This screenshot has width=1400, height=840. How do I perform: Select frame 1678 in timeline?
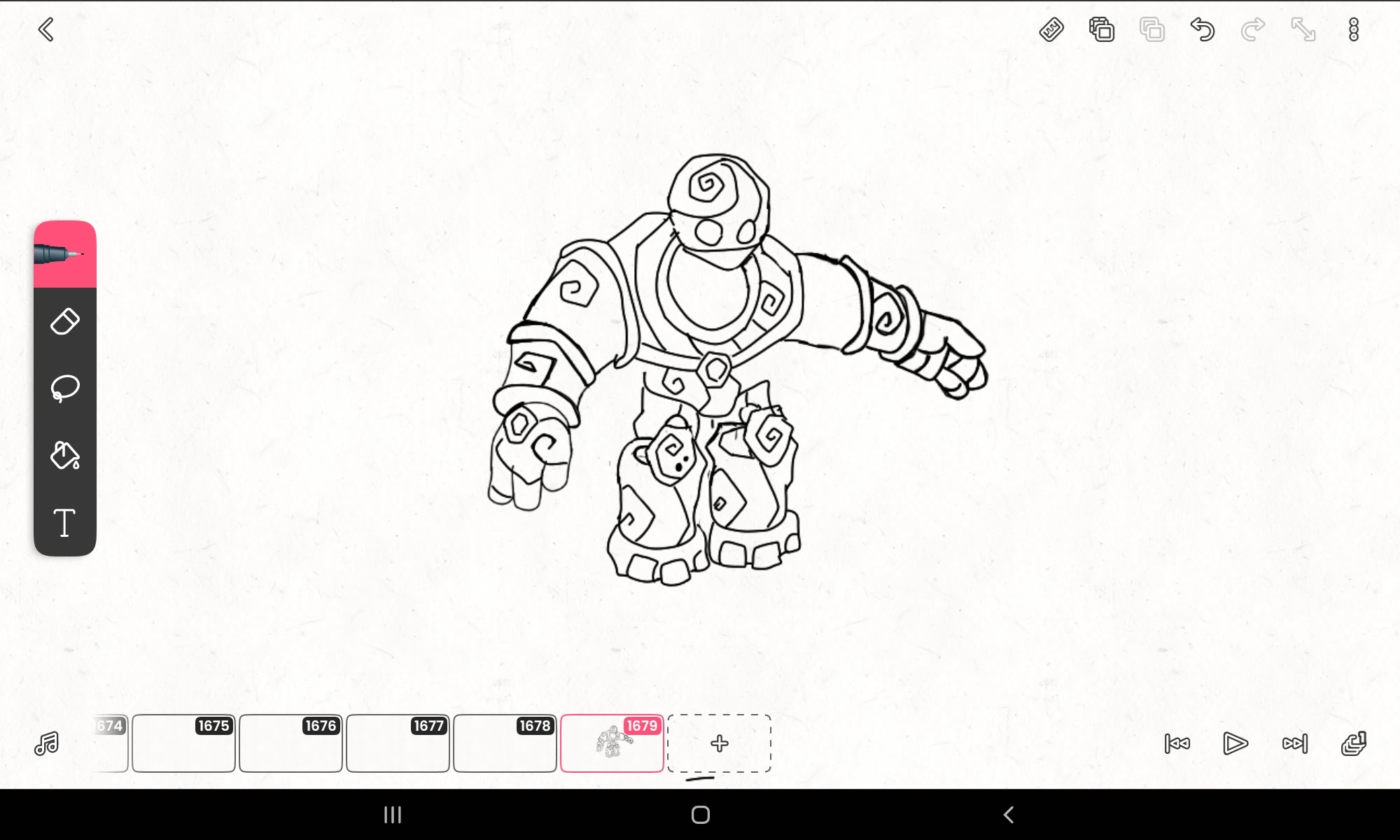point(505,743)
